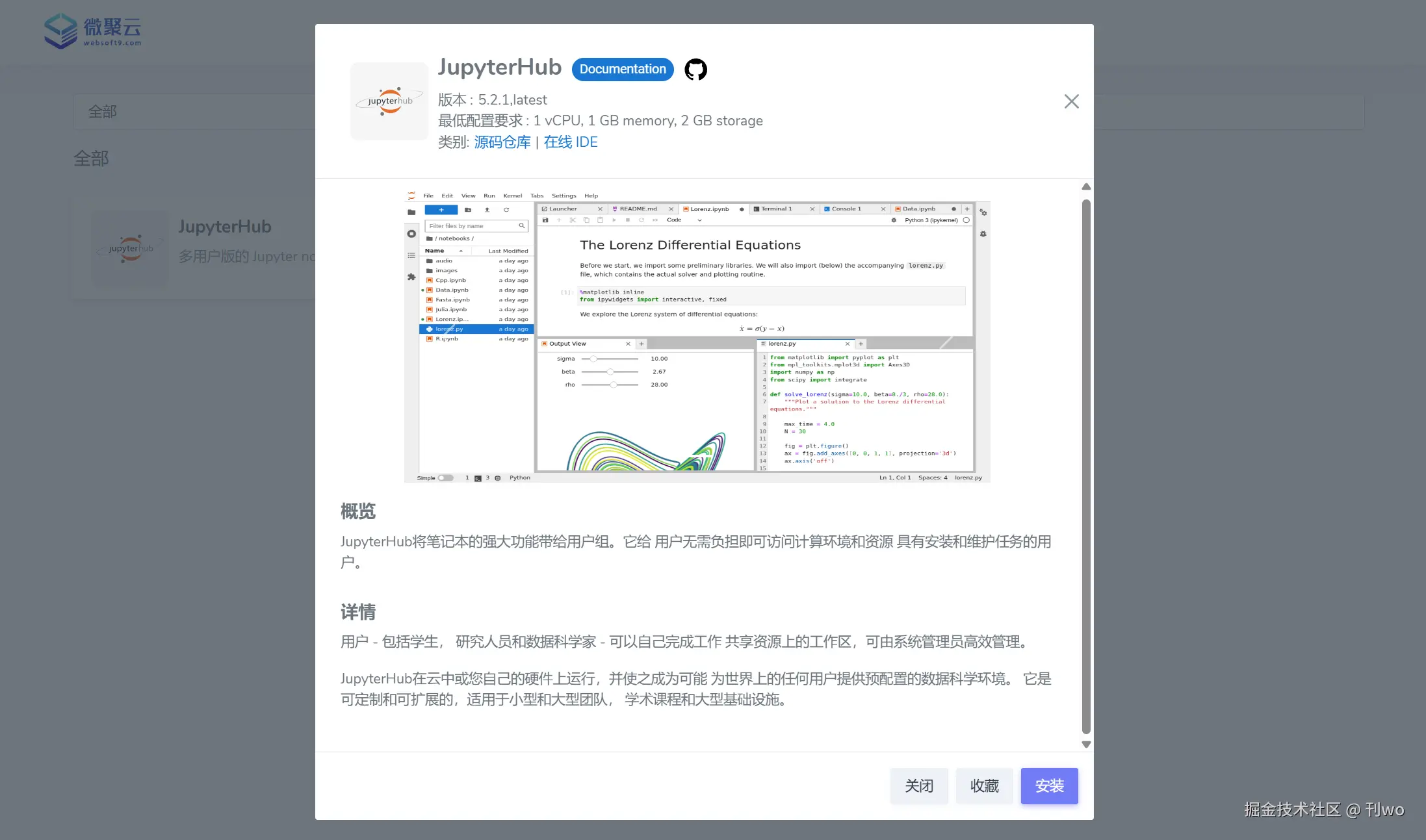
Task: Close the JupyterHub dialog with X
Action: pos(1071,101)
